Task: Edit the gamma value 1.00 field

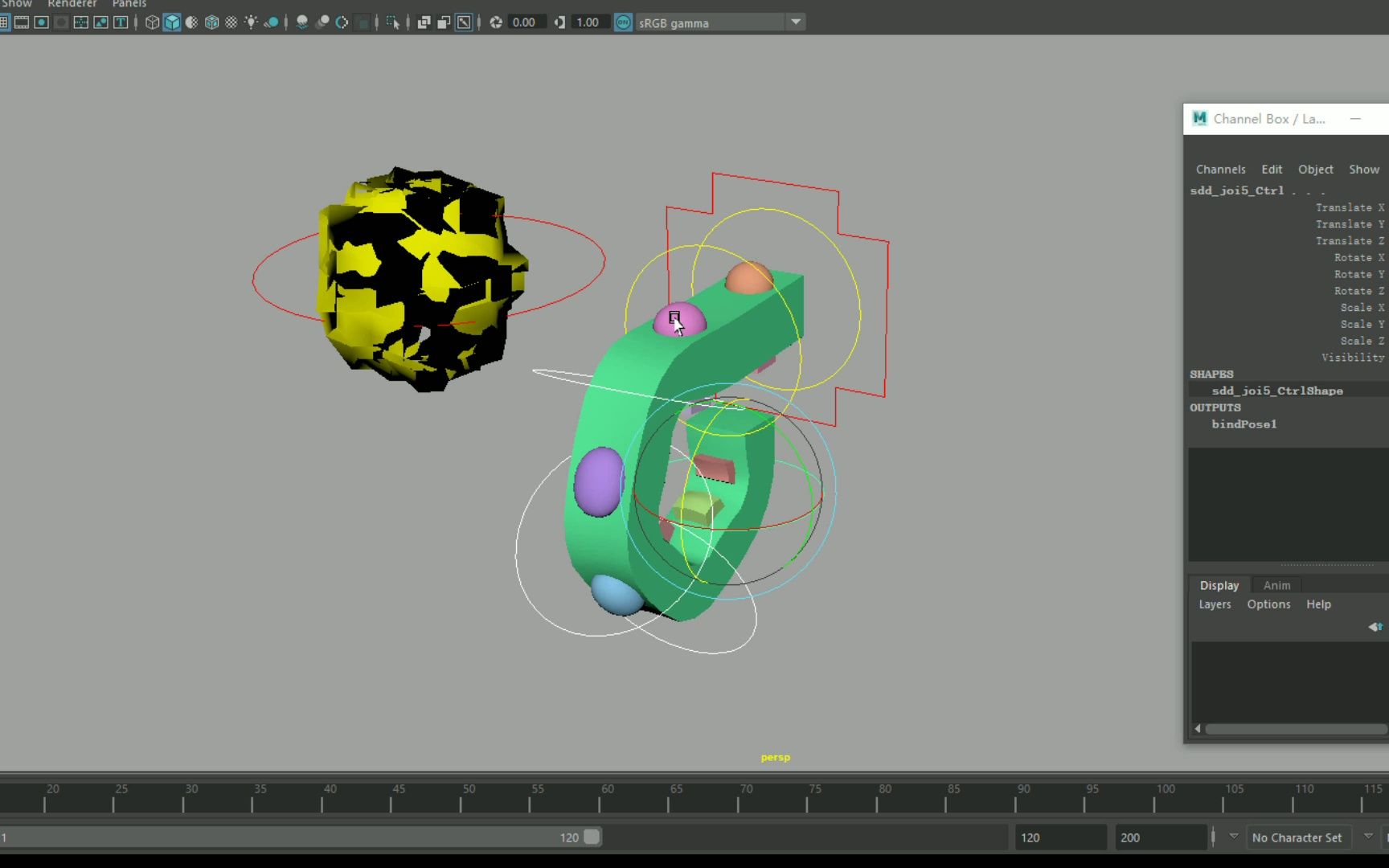Action: [590, 23]
